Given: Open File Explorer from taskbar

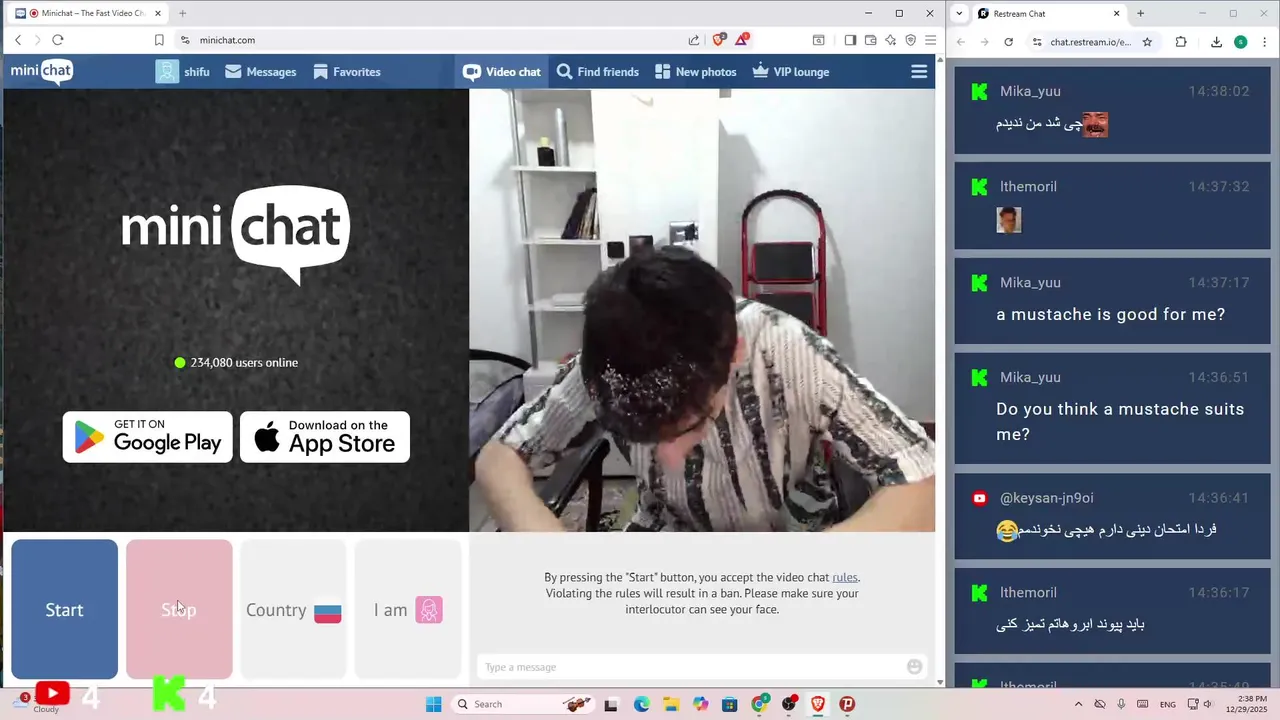Looking at the screenshot, I should point(671,704).
